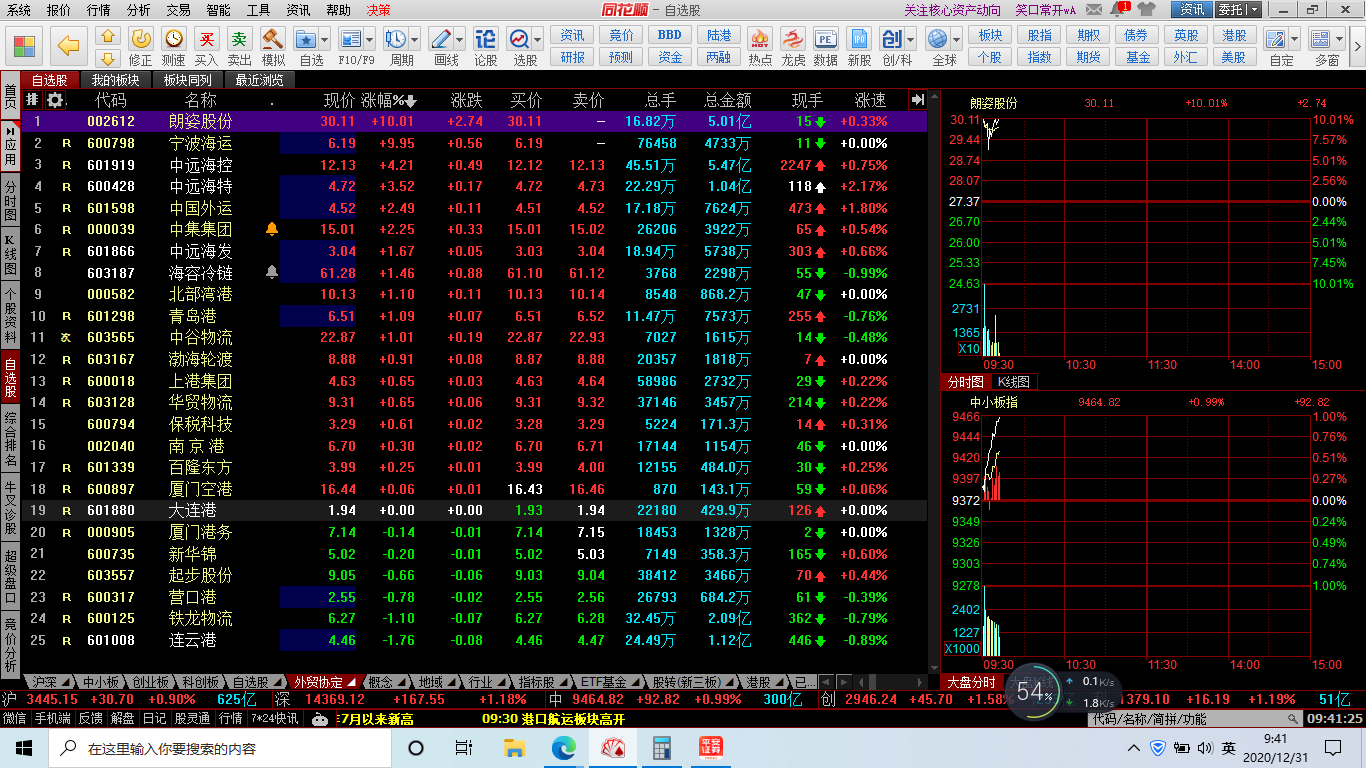
Task: Select the ETF基金 bottom tab
Action: tap(608, 682)
